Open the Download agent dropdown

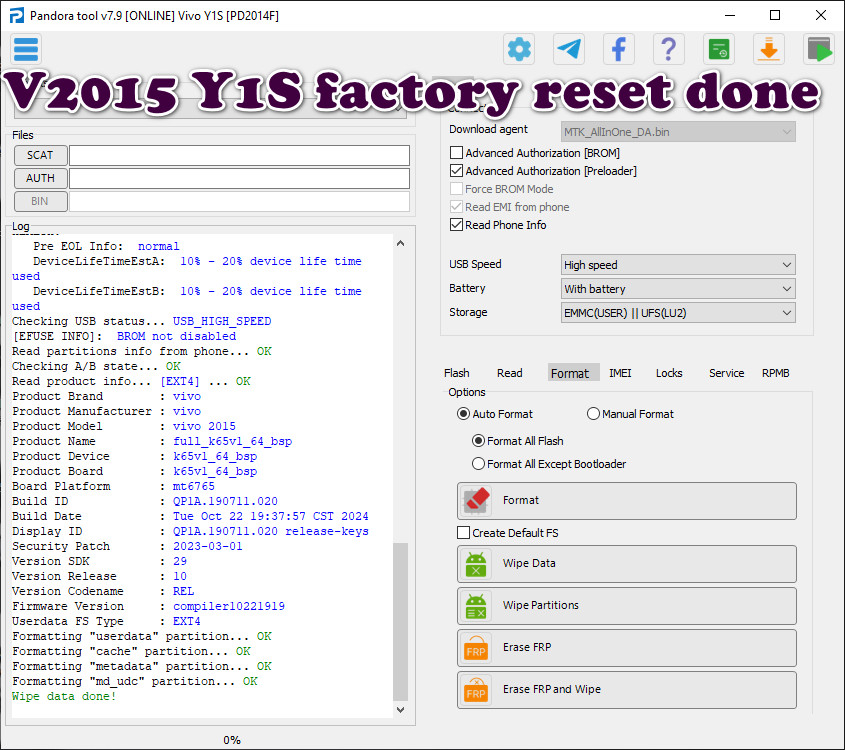(x=678, y=132)
